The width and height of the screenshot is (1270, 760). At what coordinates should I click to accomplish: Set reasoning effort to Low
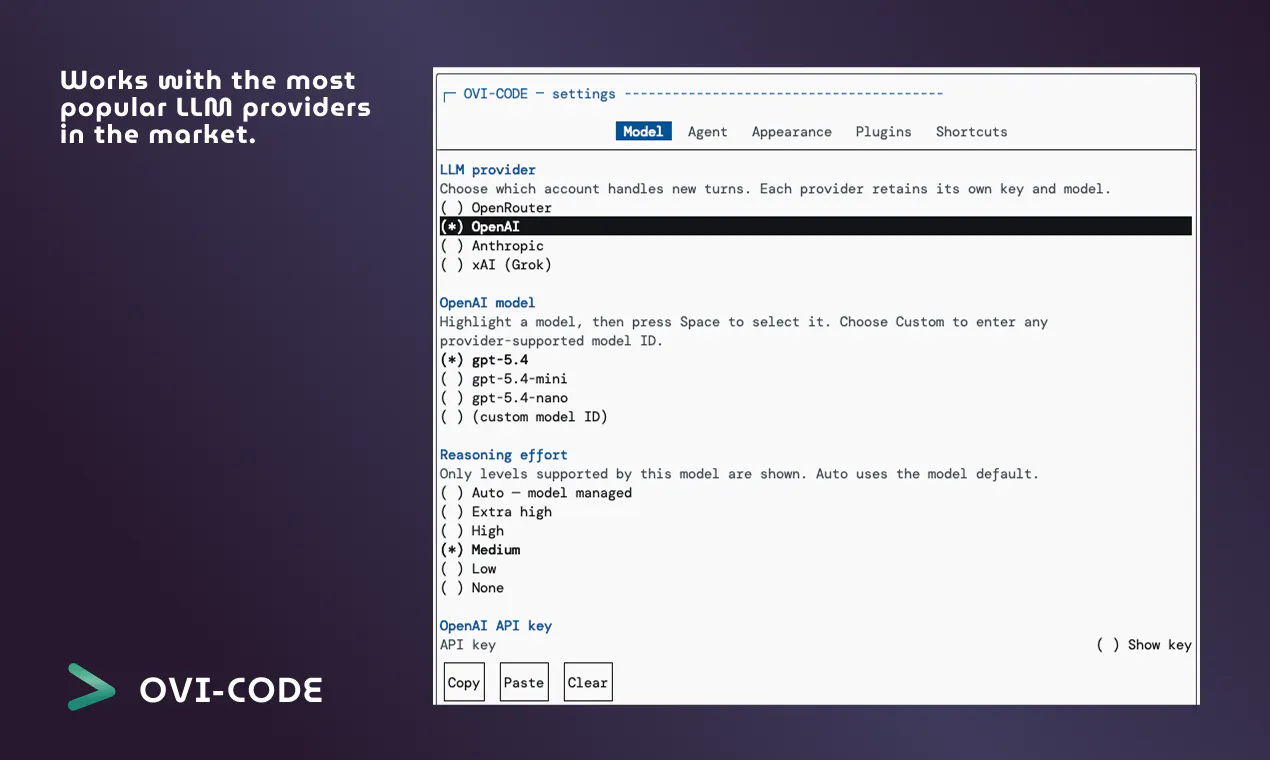point(468,569)
